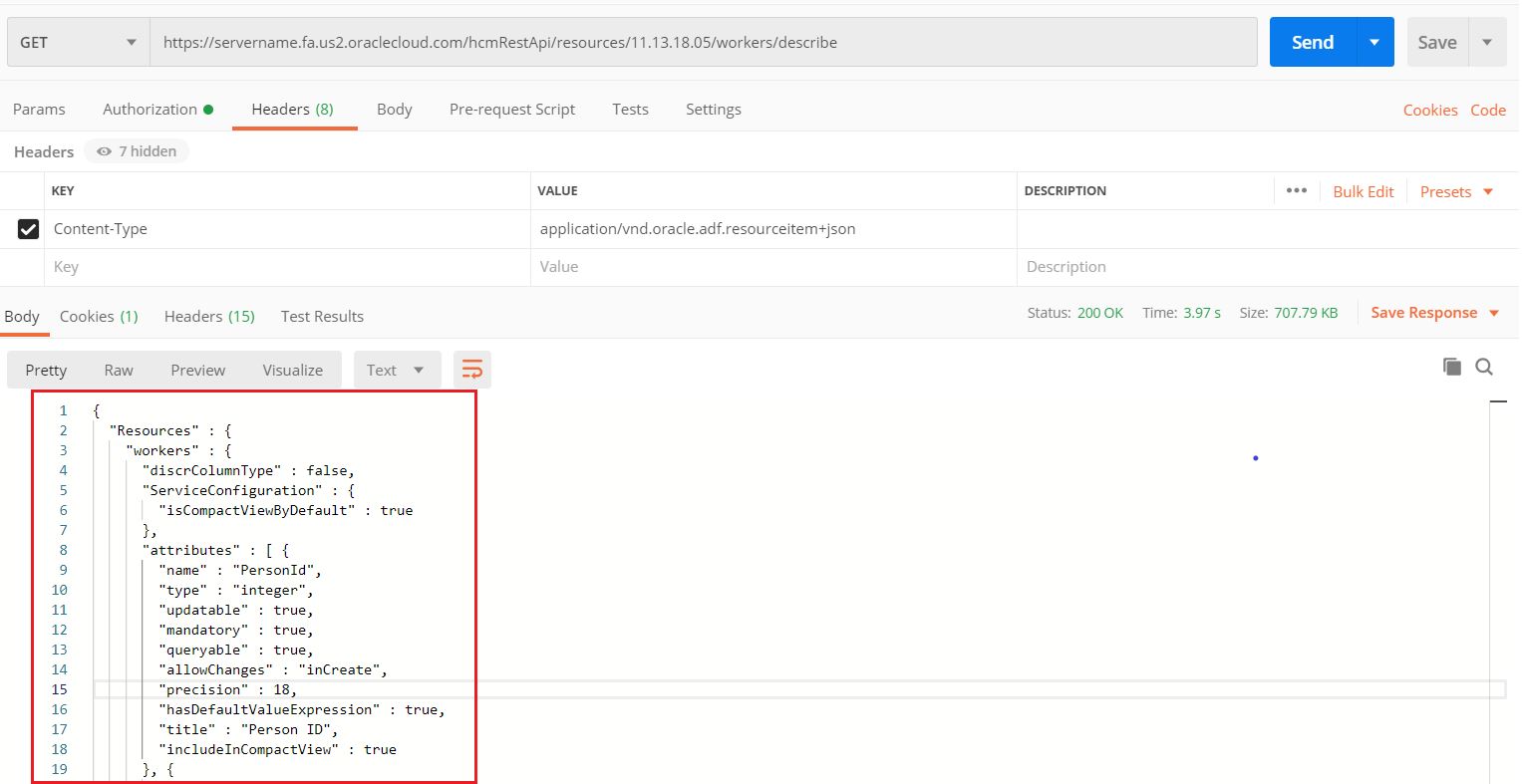Click the "name" : "PersonId" line
The height and width of the screenshot is (784, 1522).
(x=240, y=570)
